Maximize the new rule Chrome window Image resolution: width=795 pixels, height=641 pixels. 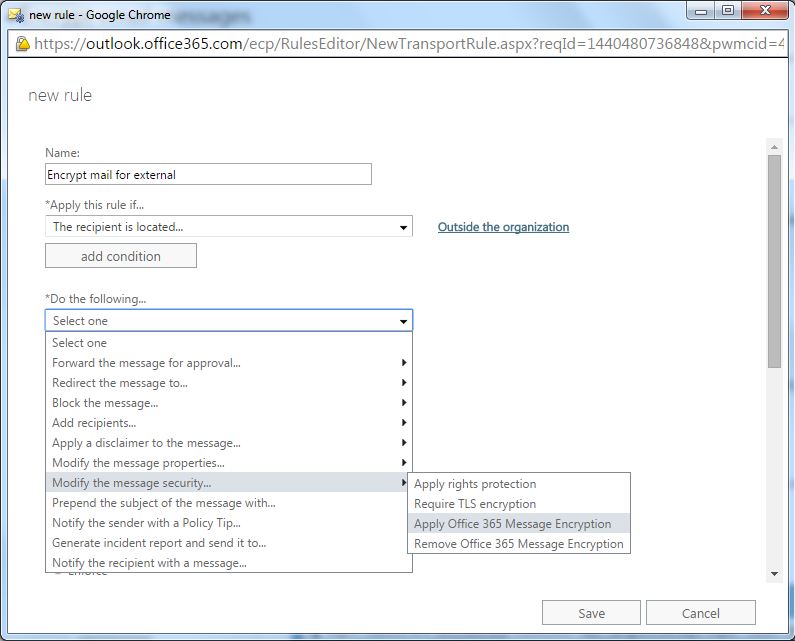point(728,11)
